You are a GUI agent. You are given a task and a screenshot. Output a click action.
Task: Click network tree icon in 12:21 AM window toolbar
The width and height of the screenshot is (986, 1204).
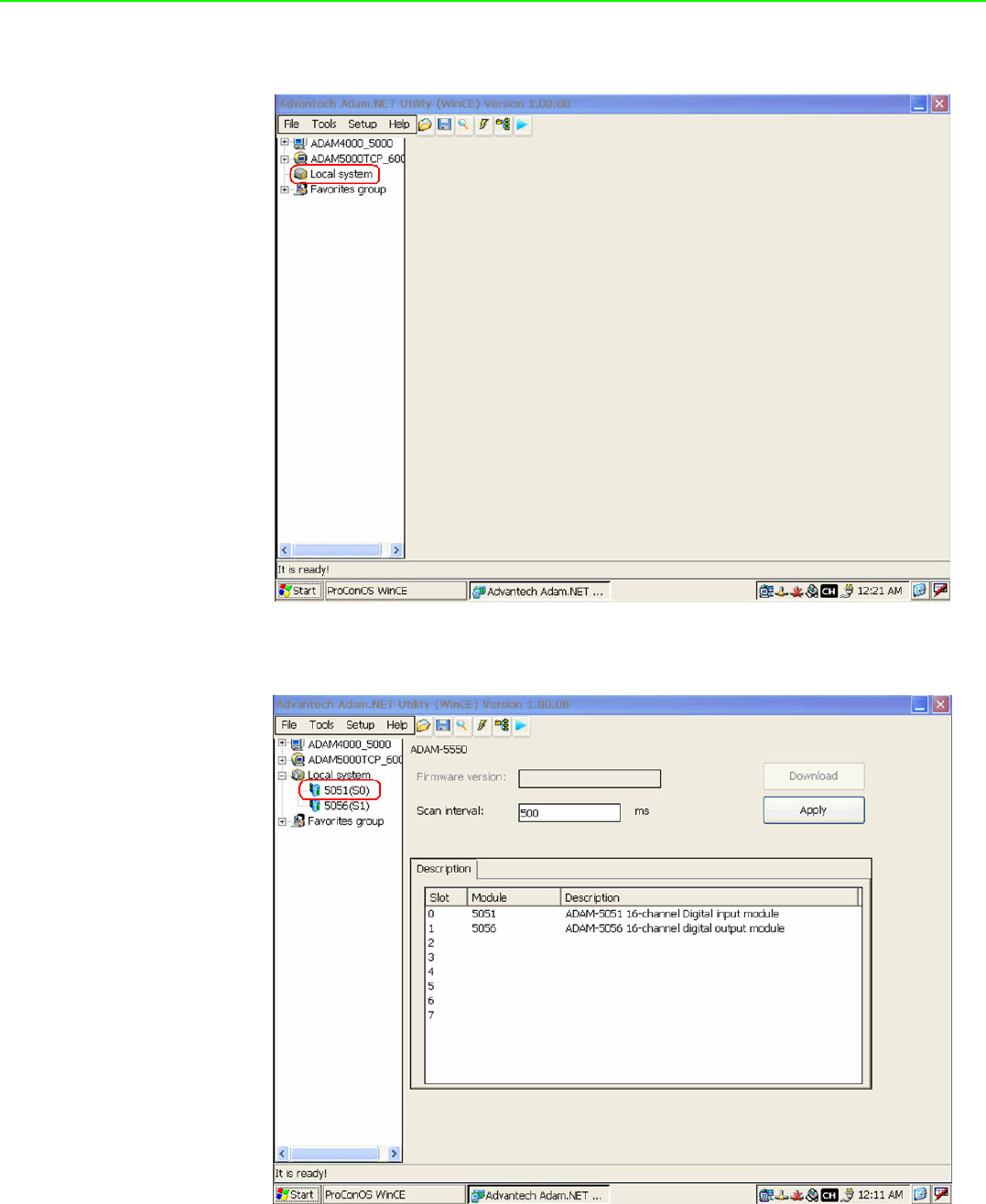coord(503,125)
